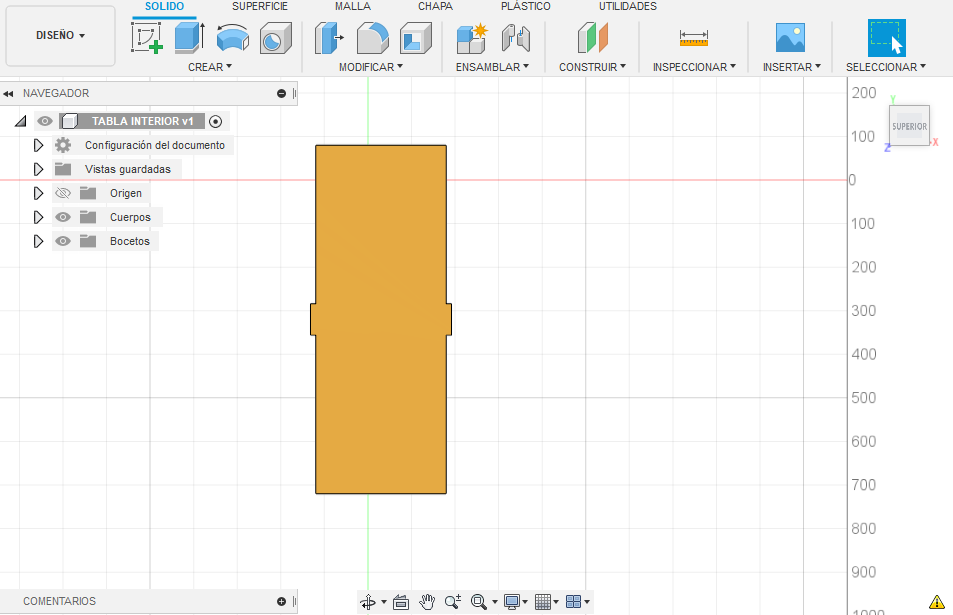953x615 pixels.
Task: Switch to the PLÁSTICO tab
Action: [x=526, y=6]
